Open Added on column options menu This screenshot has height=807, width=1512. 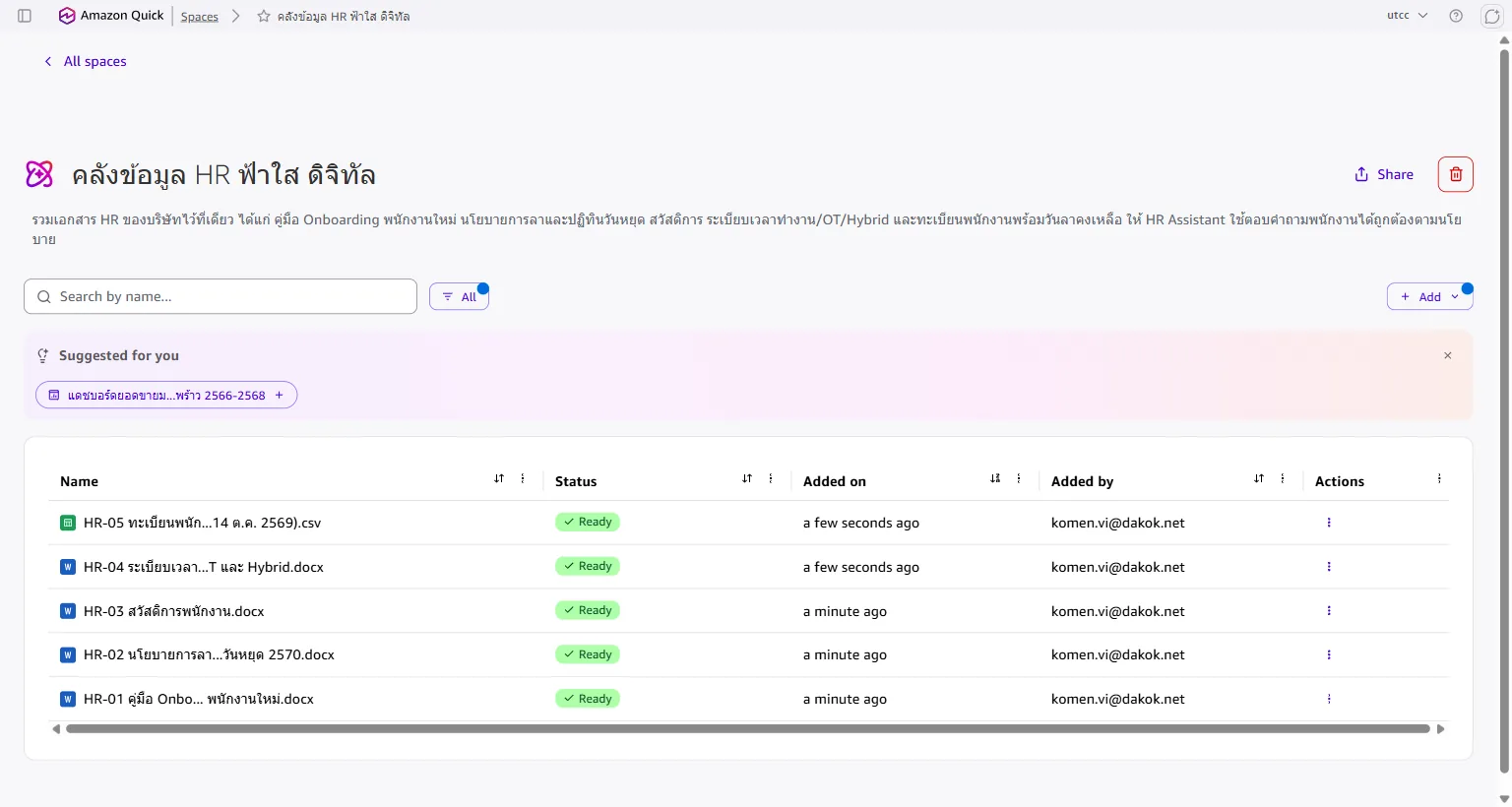click(x=1019, y=478)
